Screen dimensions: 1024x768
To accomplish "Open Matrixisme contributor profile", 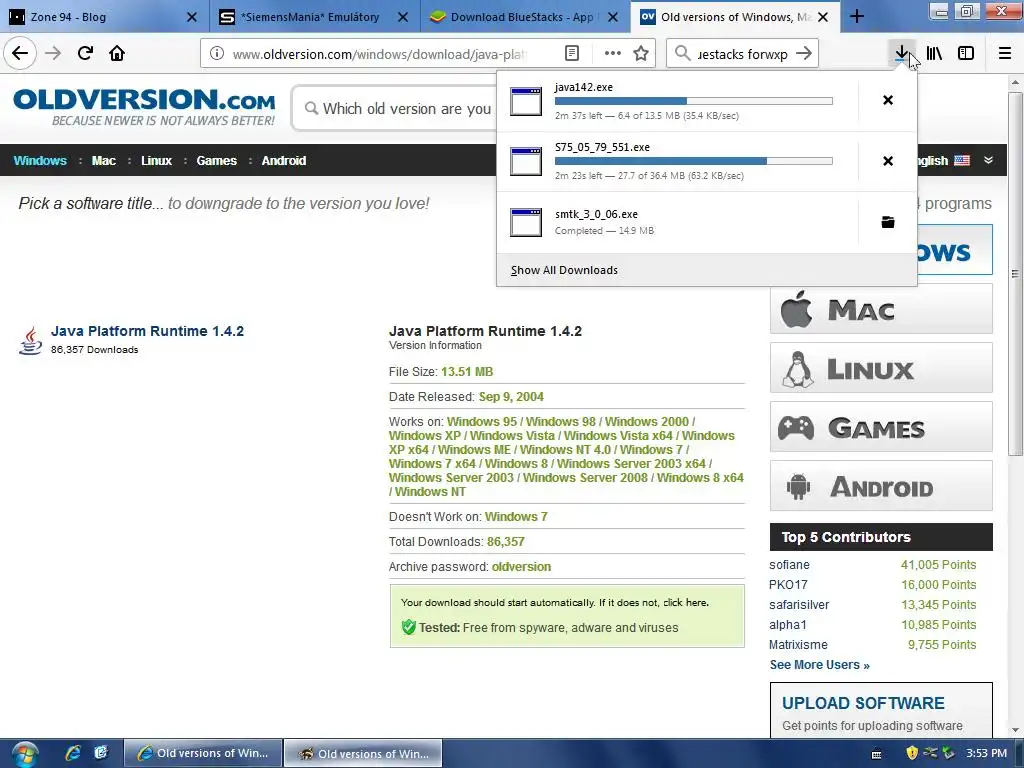I will pos(798,645).
